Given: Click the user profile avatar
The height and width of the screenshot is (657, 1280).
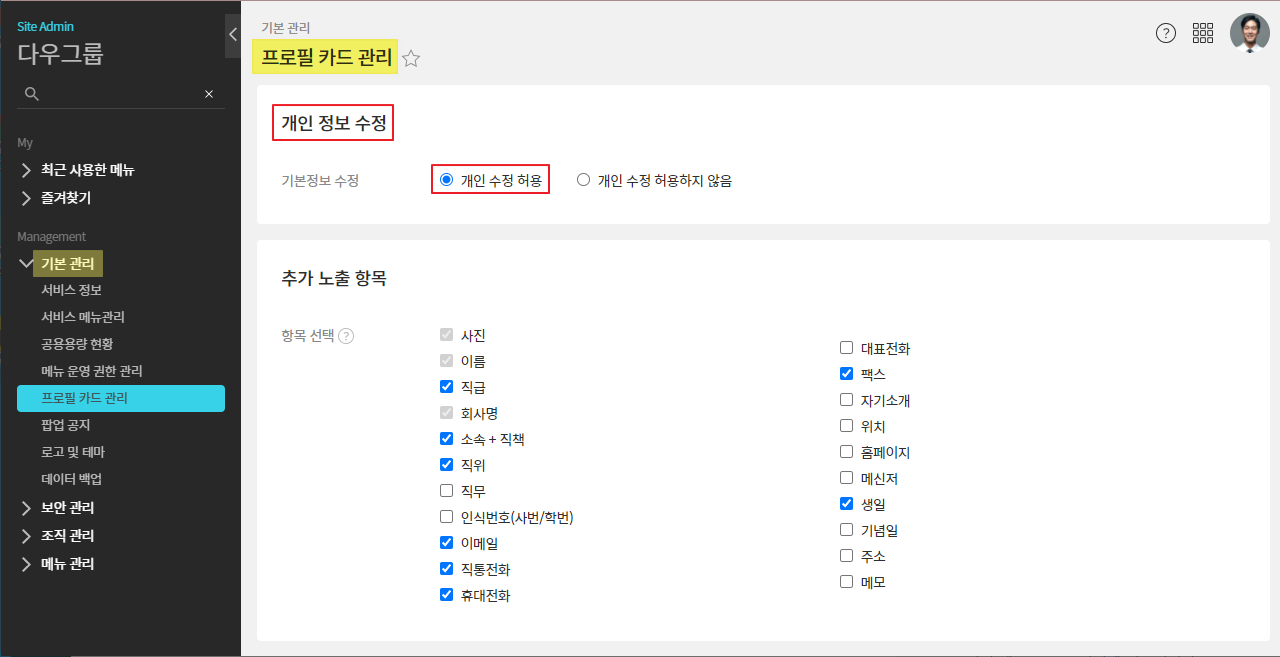Looking at the screenshot, I should (x=1249, y=33).
